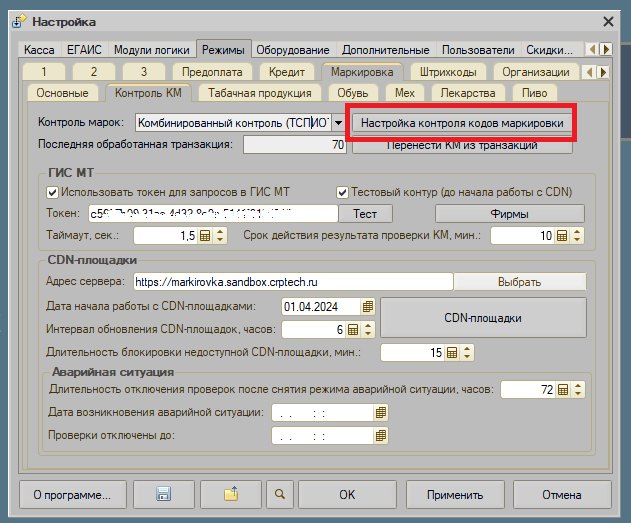The width and height of the screenshot is (631, 523).
Task: Open calculator for Таймаут, сек. field
Action: [205, 236]
